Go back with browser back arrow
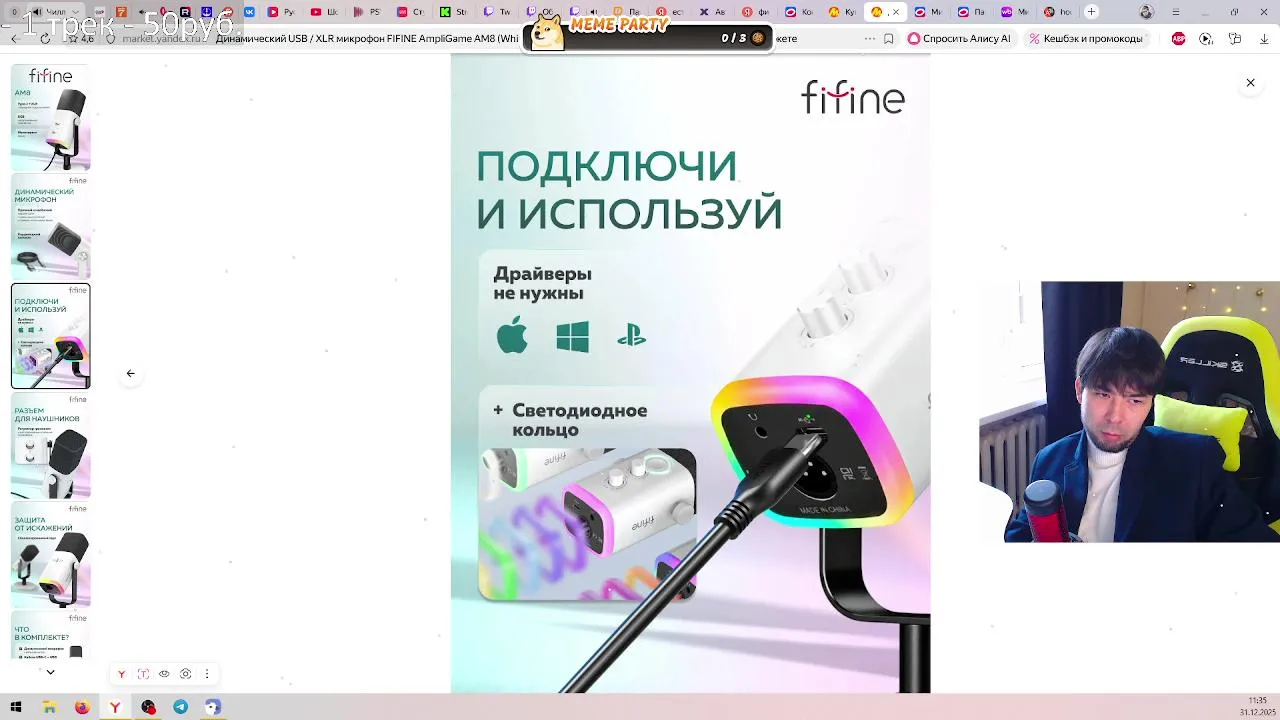1280x720 pixels. tap(14, 38)
